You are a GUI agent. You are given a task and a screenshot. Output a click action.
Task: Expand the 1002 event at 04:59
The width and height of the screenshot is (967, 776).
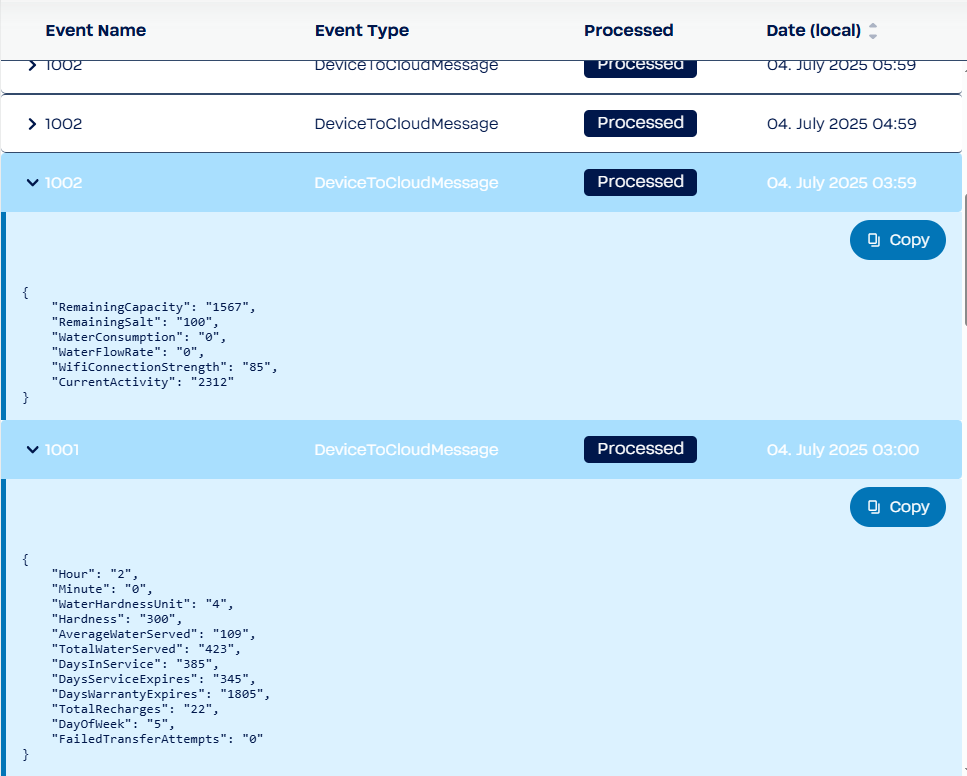(x=32, y=124)
